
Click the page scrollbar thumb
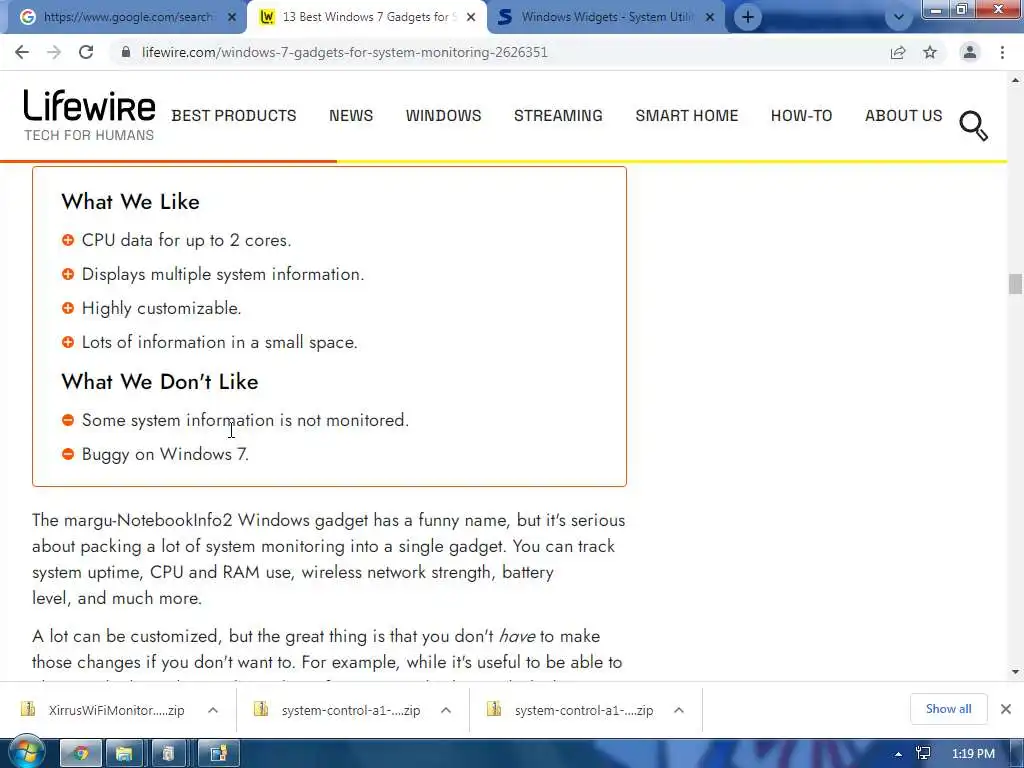pyautogui.click(x=1015, y=284)
